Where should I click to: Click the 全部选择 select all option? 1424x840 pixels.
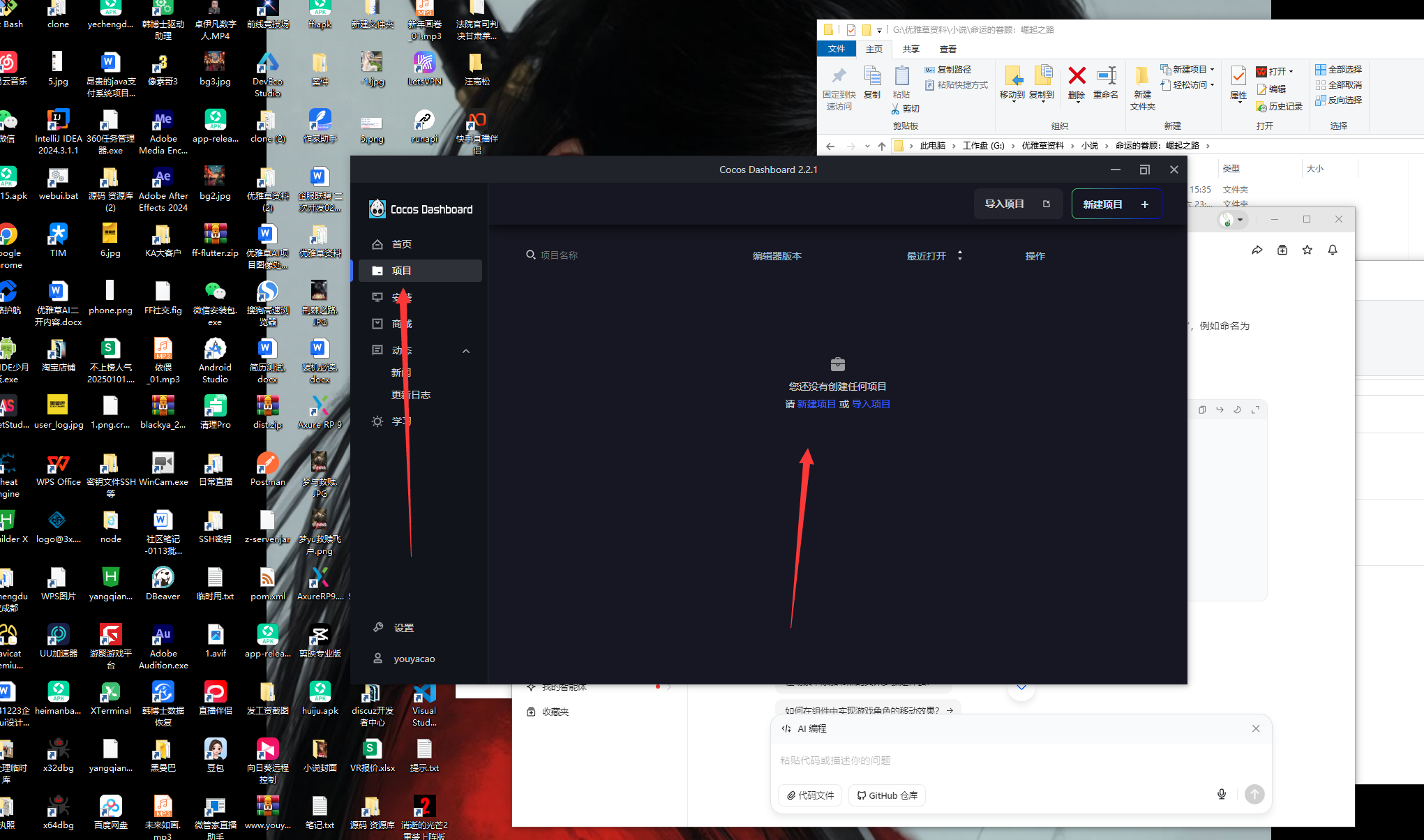[1338, 69]
